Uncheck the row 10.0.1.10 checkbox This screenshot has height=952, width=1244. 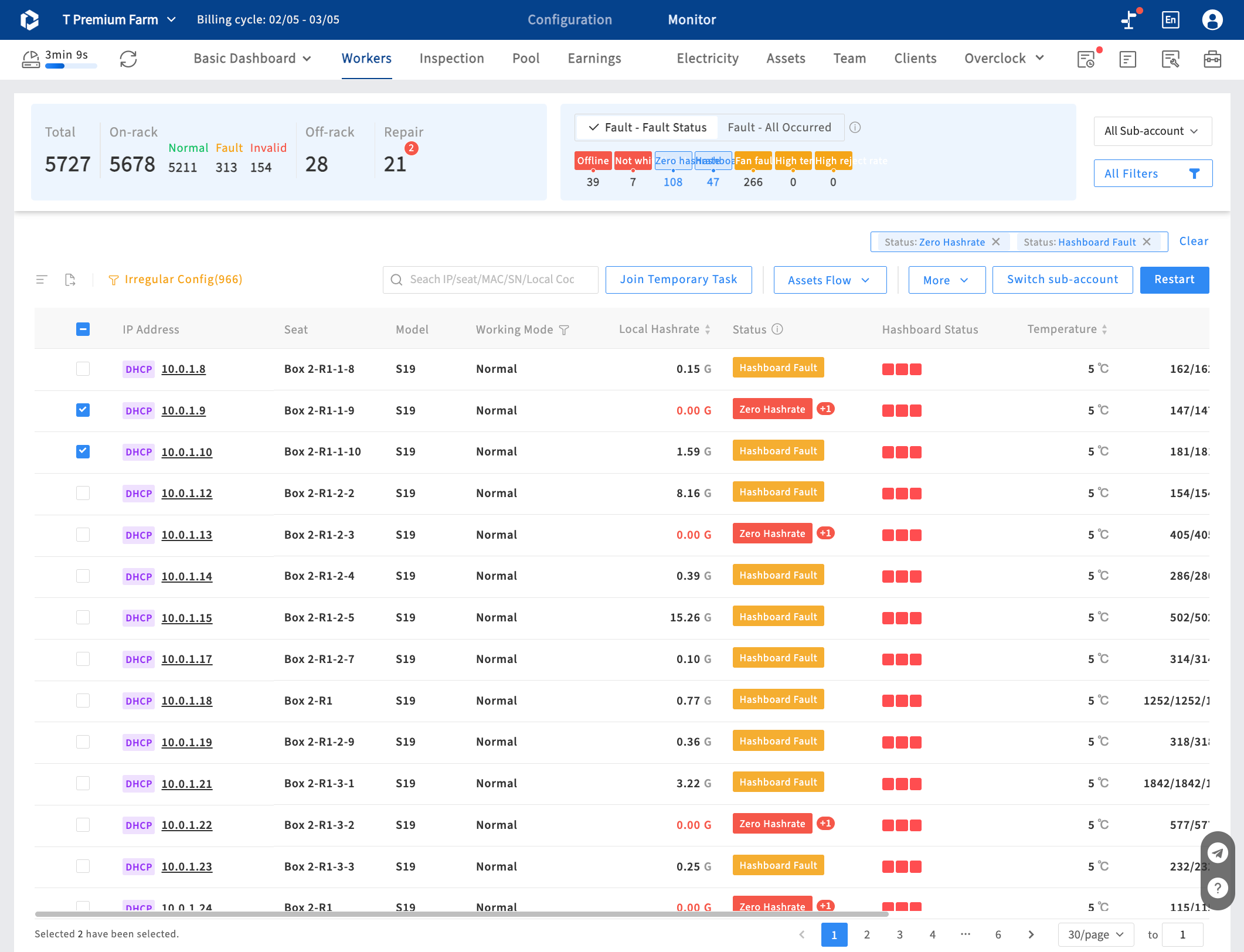83,451
